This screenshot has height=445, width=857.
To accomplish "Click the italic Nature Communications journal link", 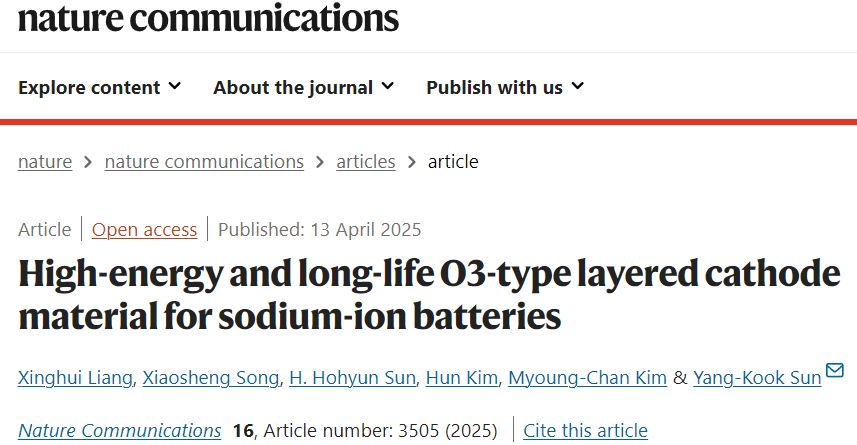I will 120,431.
